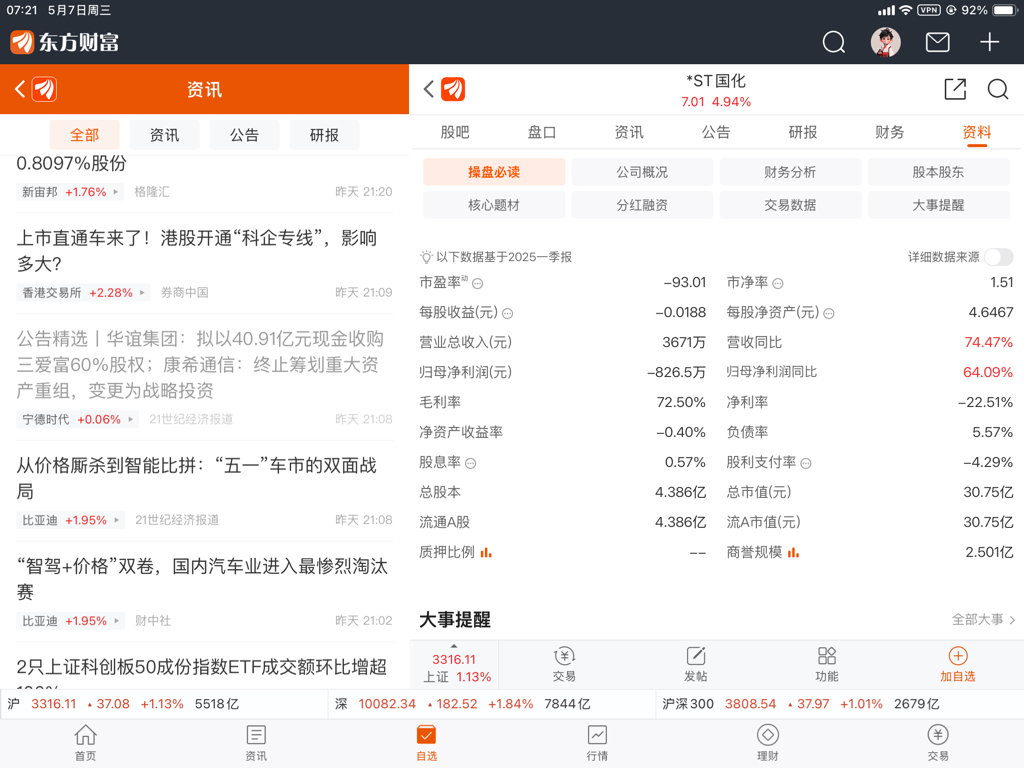
Task: Tap the info icon next to 股息率
Action: 471,464
